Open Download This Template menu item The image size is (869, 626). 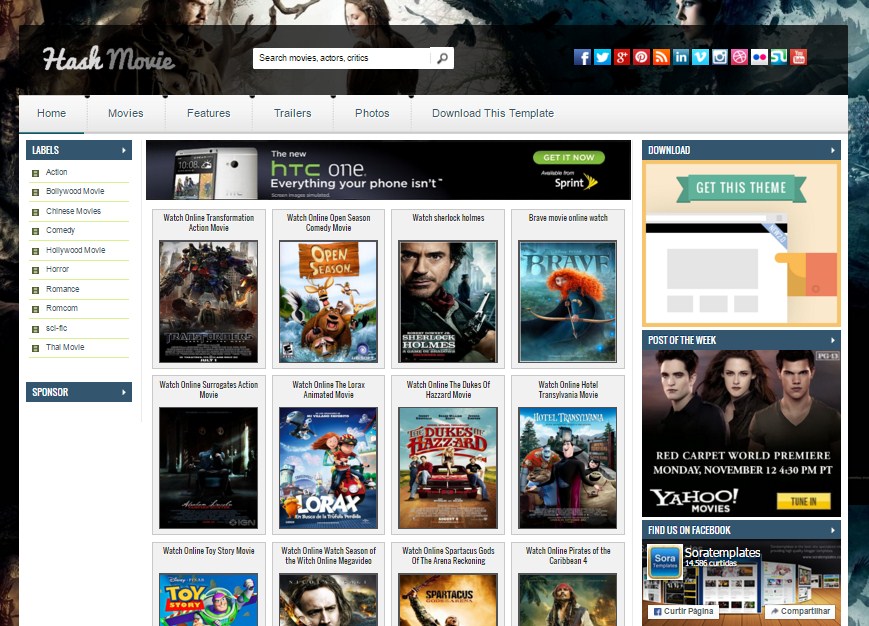point(493,114)
